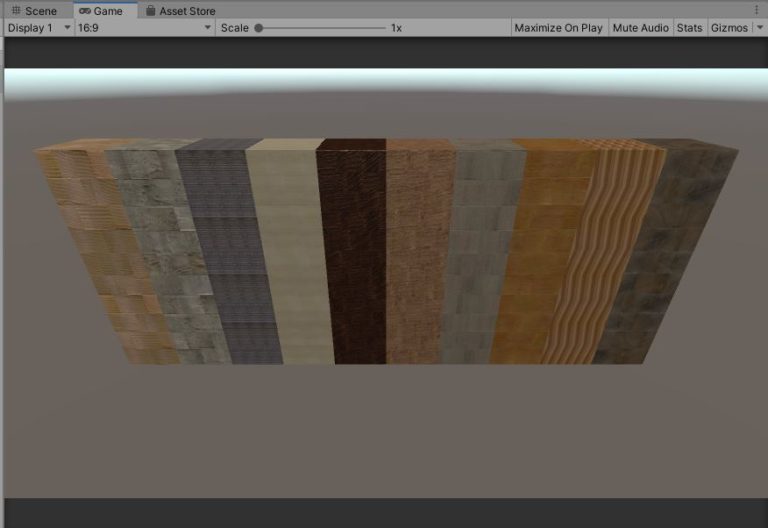
Task: Open the three-dot window options menu
Action: coord(757,10)
